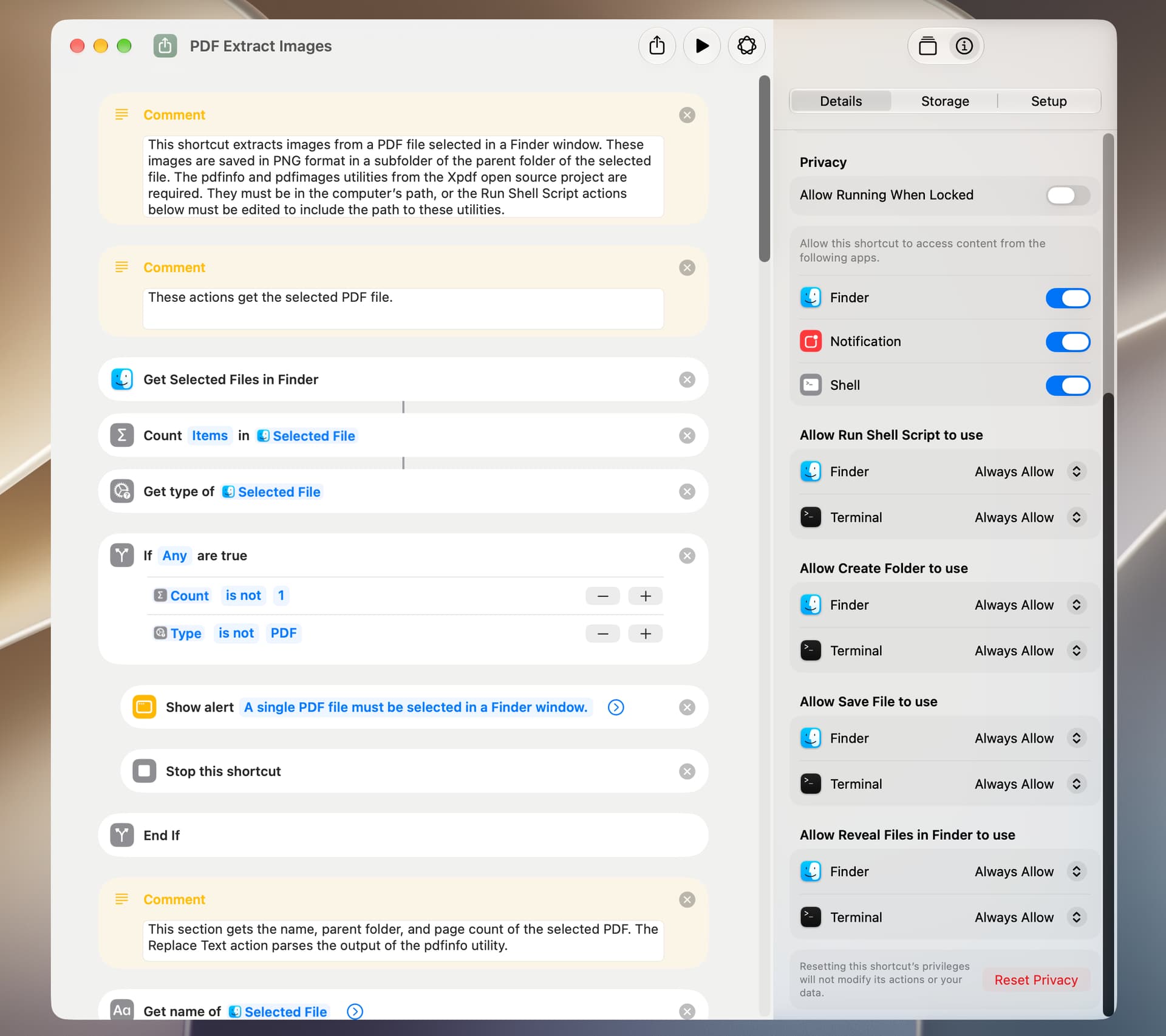Remove the Count is not 1 condition
This screenshot has height=1036, width=1166.
(602, 596)
